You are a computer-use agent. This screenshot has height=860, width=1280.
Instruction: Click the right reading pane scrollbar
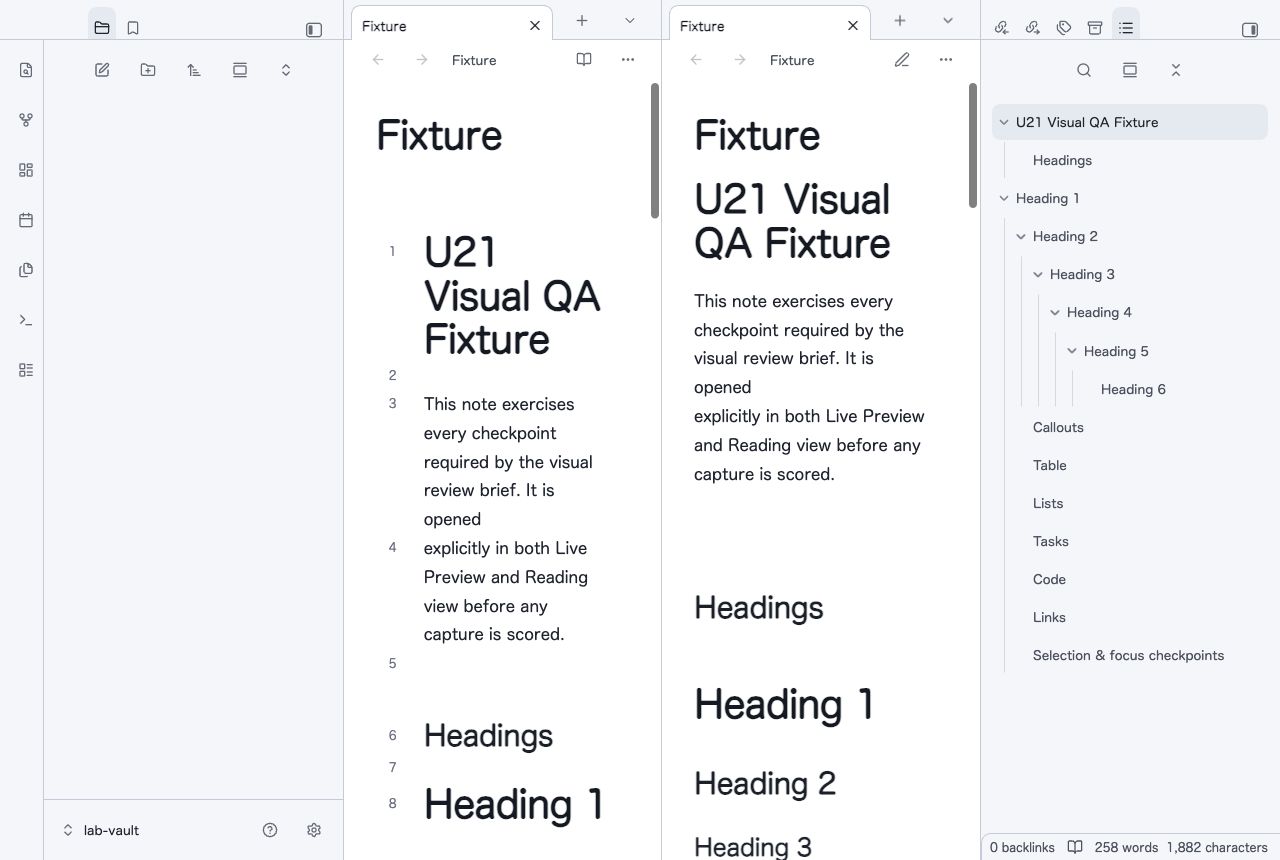pos(973,145)
